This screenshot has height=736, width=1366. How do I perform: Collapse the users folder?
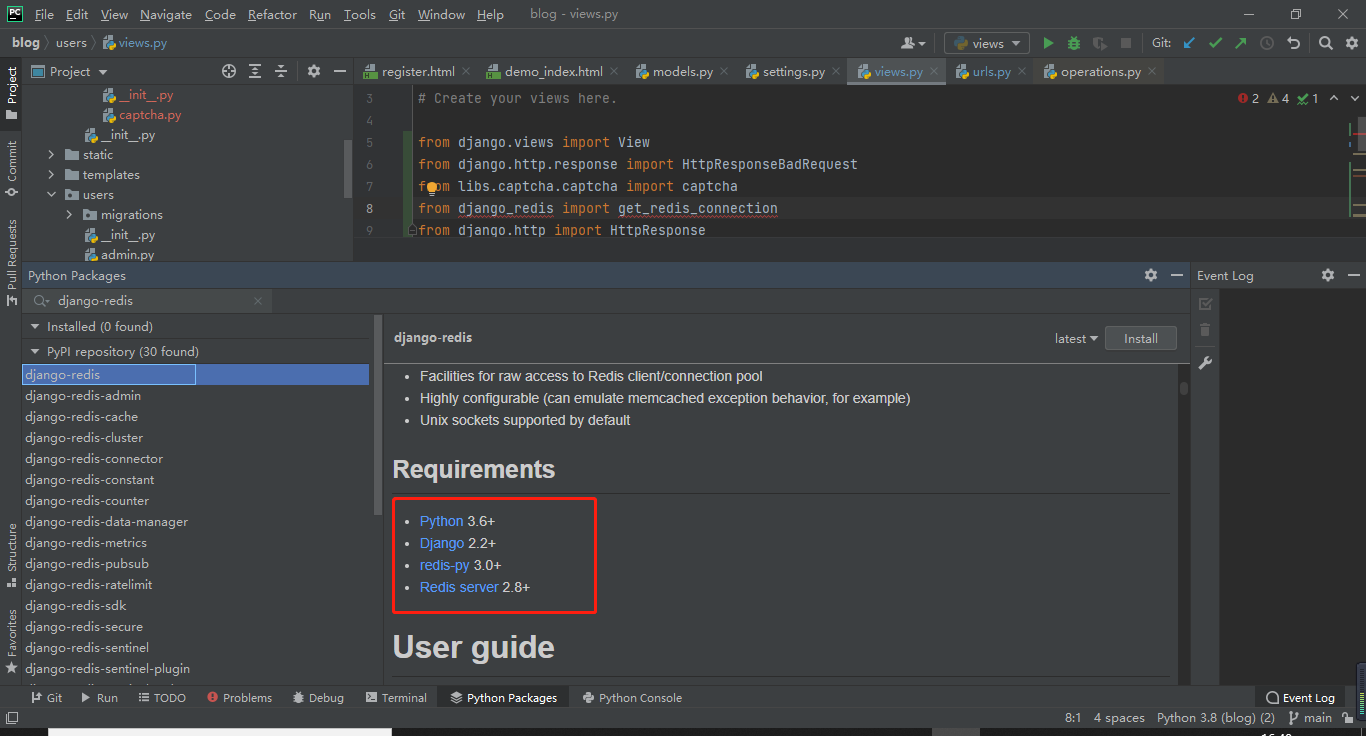point(52,195)
